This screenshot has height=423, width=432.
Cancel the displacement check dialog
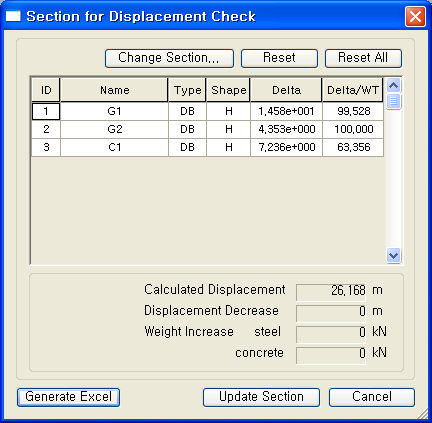pyautogui.click(x=372, y=397)
